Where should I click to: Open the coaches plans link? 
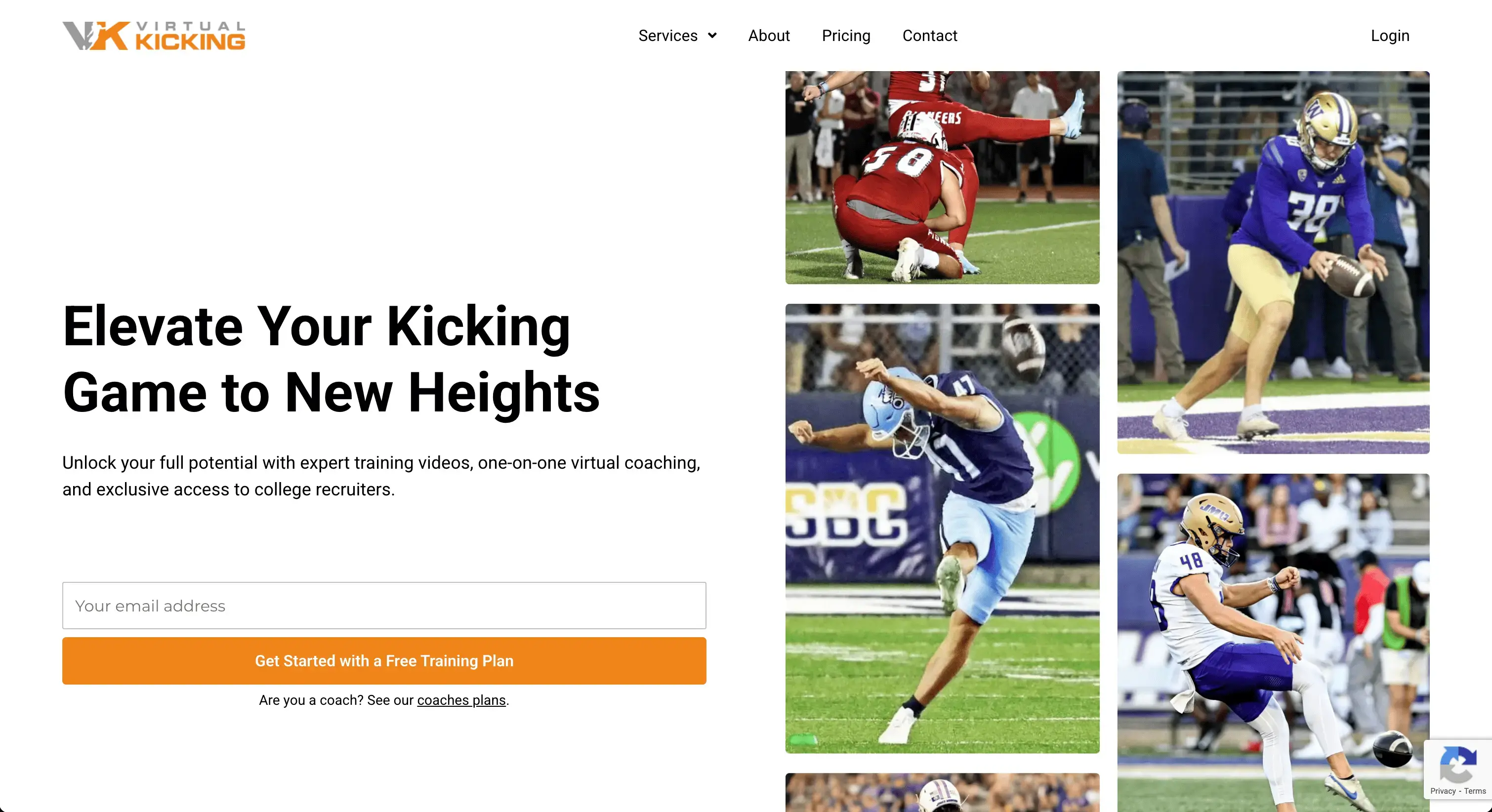coord(461,700)
